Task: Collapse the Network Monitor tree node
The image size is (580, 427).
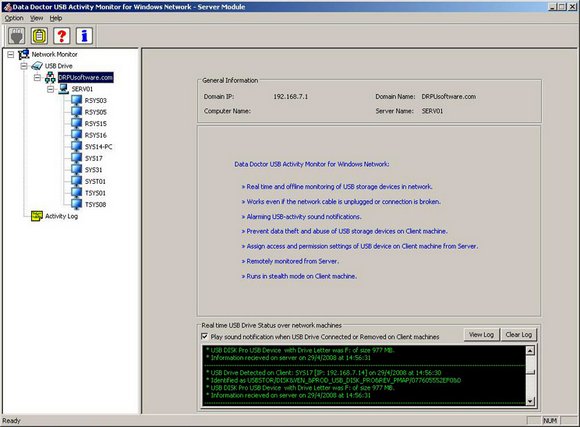Action: 11,55
